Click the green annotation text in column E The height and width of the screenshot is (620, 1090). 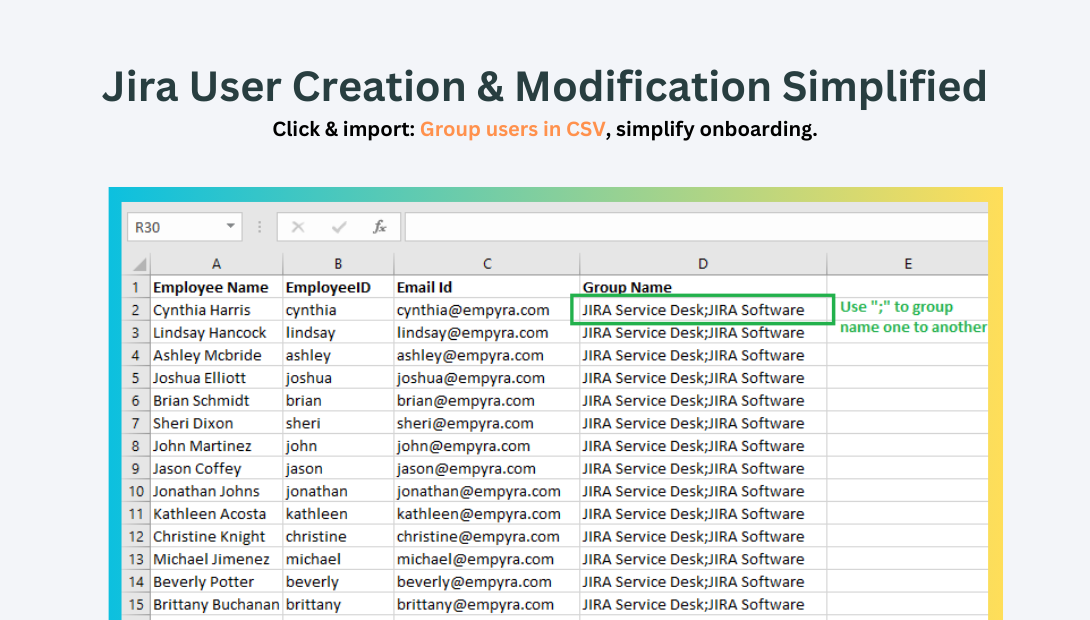tap(911, 316)
